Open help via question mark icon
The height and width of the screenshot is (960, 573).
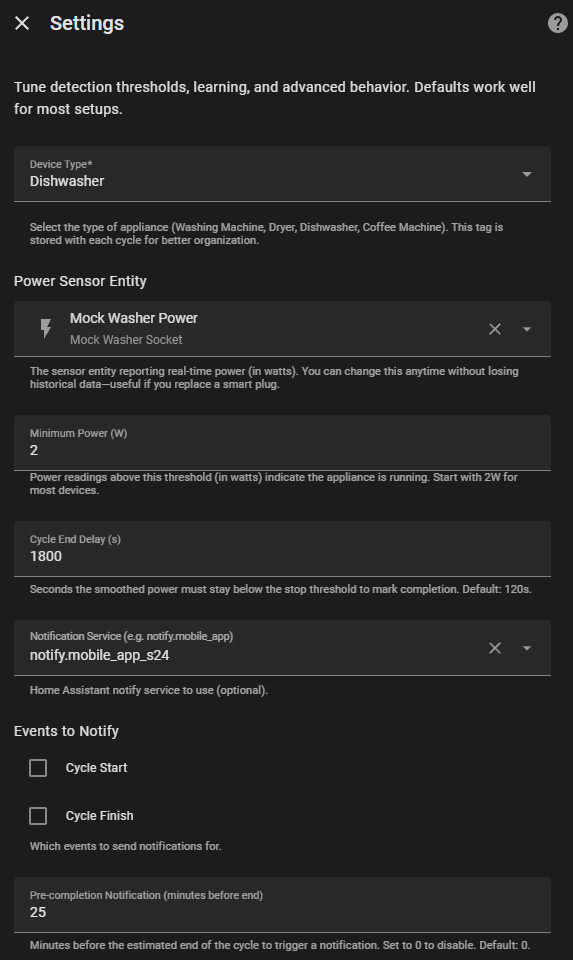pos(557,23)
